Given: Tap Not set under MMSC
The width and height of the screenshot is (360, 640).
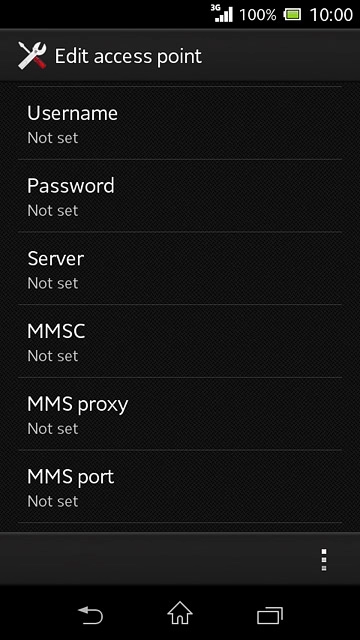Looking at the screenshot, I should click(53, 356).
